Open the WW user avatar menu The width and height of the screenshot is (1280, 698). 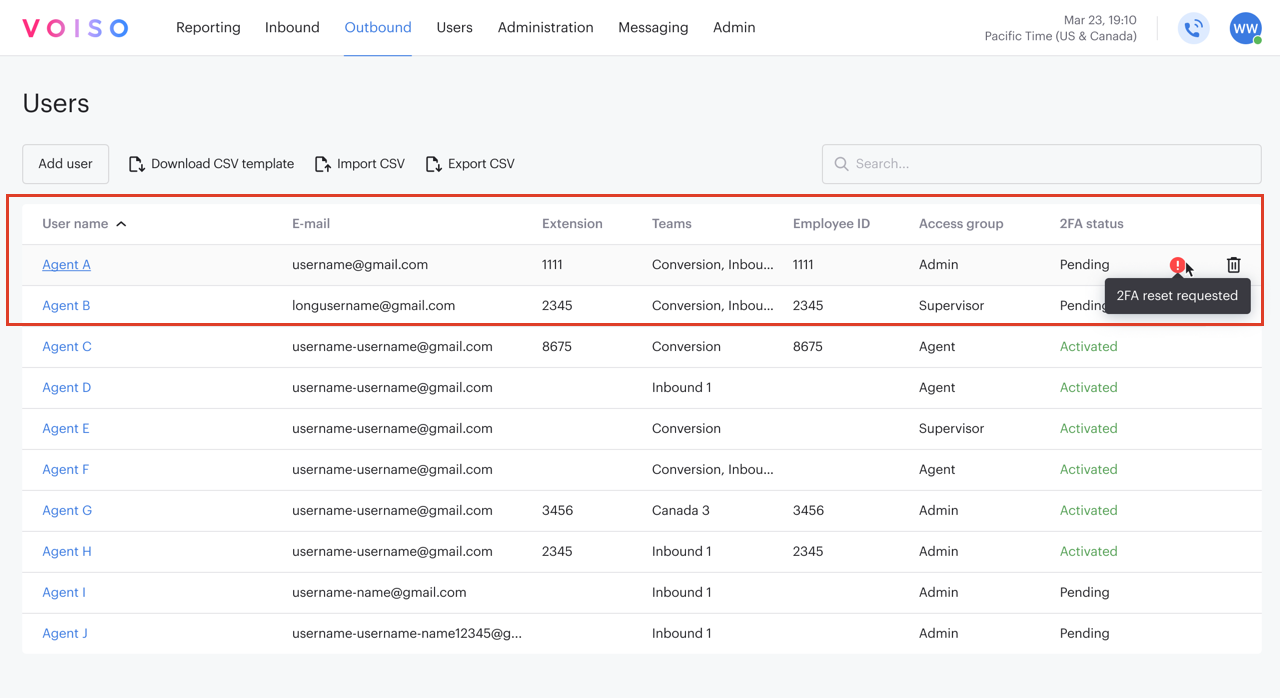point(1245,28)
